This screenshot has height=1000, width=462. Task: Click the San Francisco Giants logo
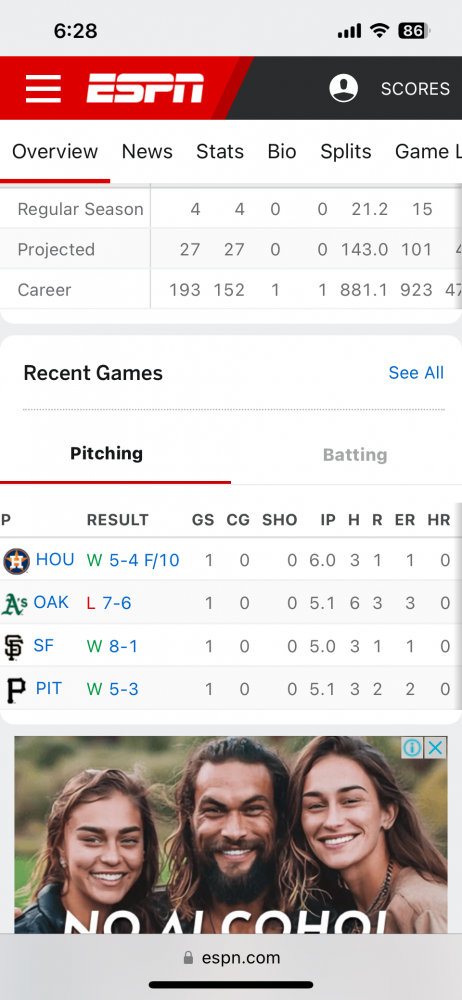point(13,647)
